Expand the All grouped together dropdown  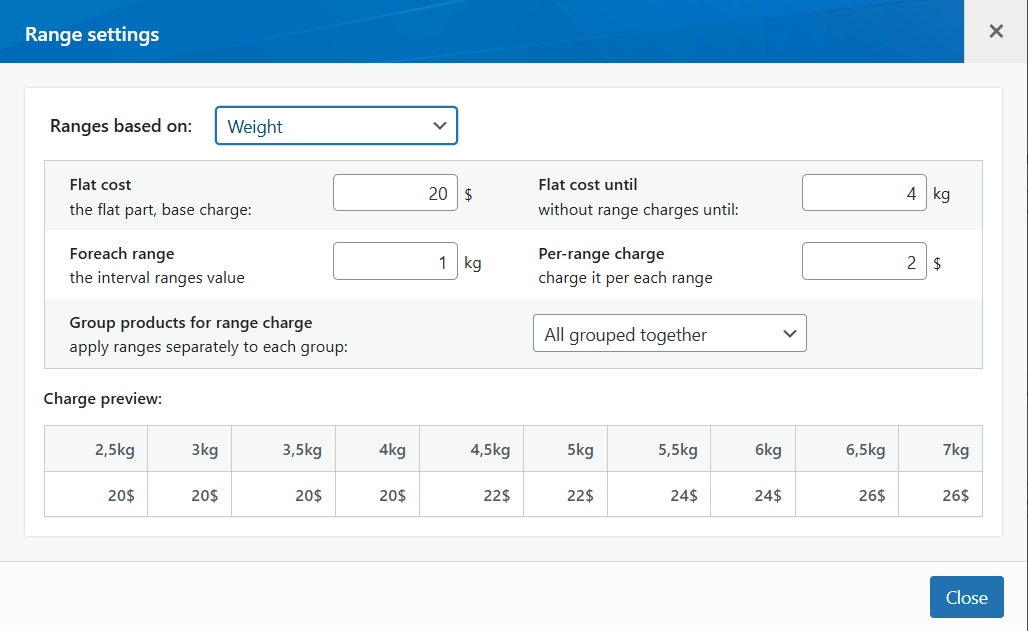pyautogui.click(x=669, y=334)
